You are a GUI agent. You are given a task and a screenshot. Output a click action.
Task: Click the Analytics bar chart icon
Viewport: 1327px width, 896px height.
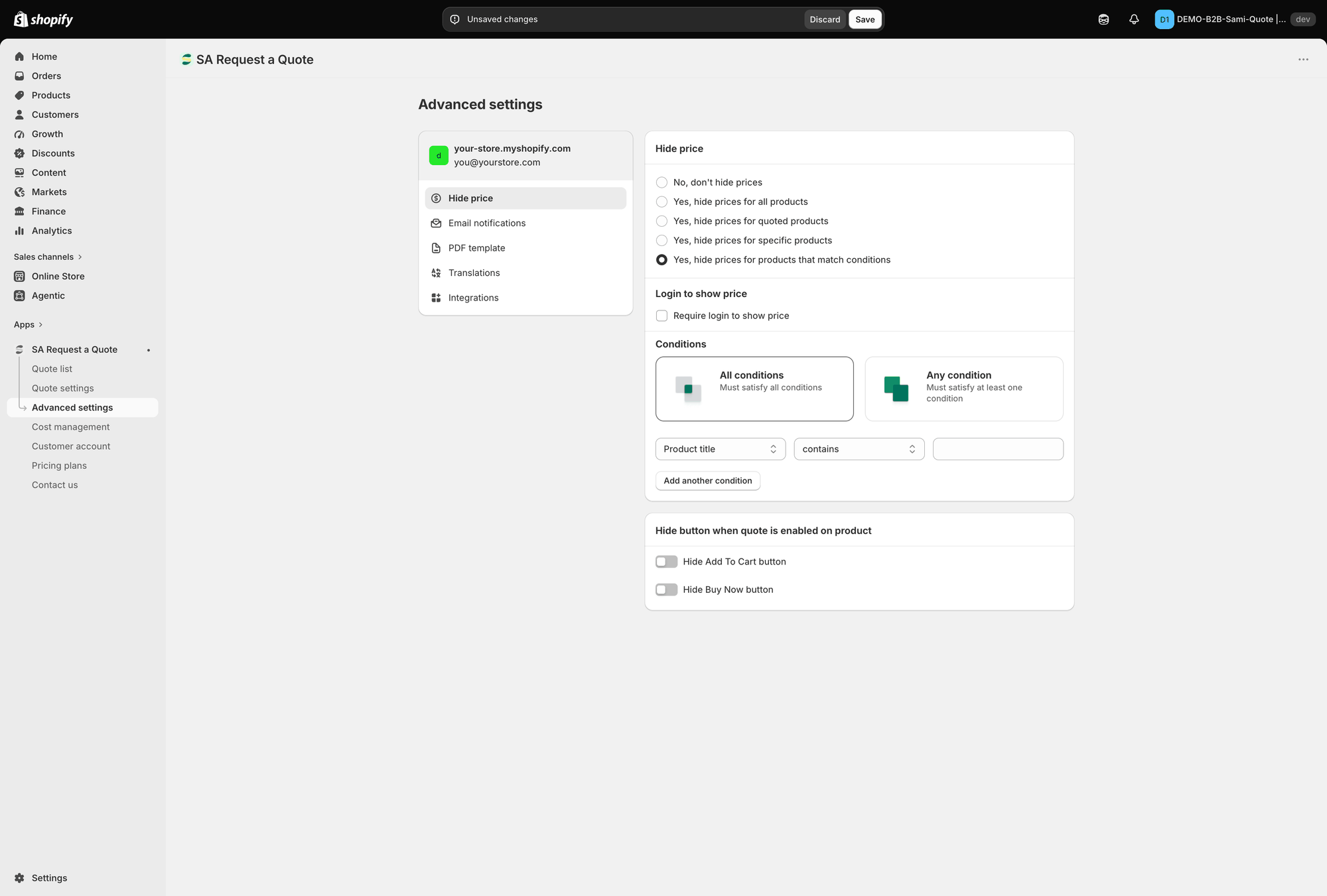[19, 231]
